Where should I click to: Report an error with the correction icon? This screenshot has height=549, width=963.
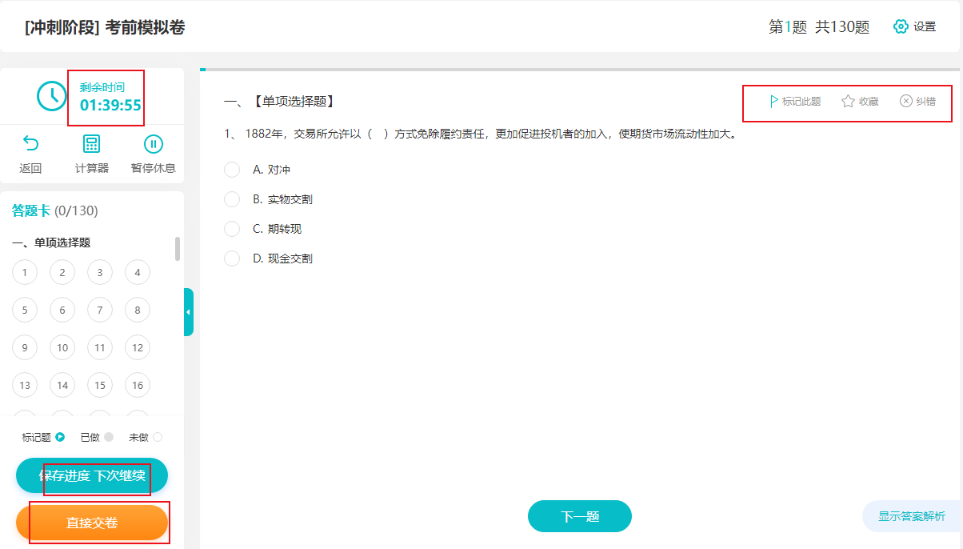point(906,101)
